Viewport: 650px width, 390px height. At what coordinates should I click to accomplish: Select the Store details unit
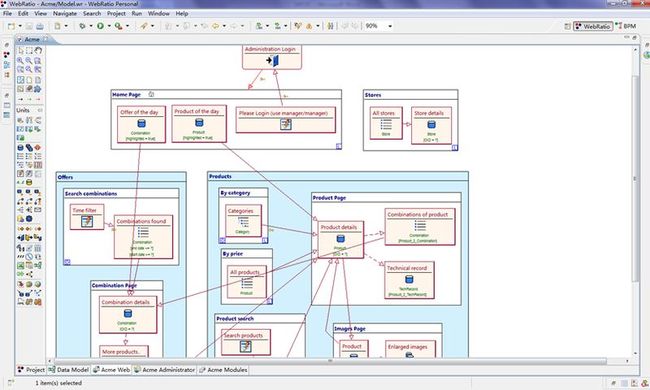(431, 126)
